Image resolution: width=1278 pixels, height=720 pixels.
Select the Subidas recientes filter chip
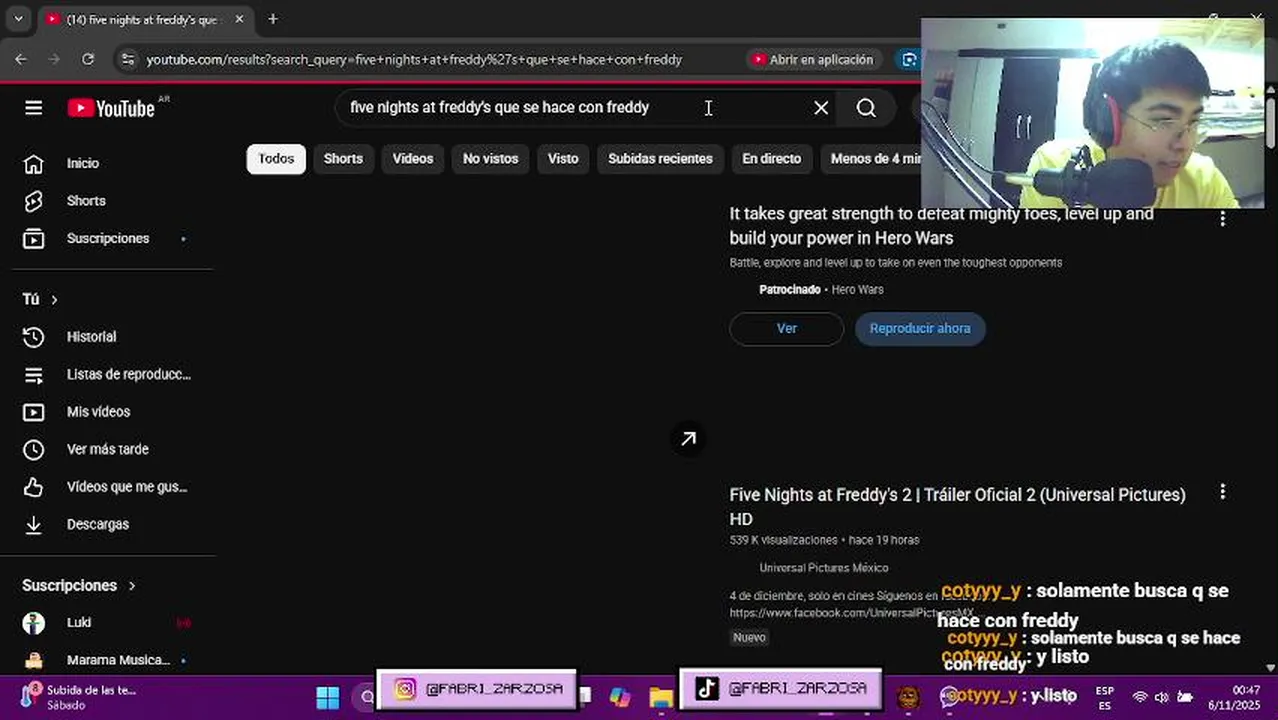coord(660,159)
